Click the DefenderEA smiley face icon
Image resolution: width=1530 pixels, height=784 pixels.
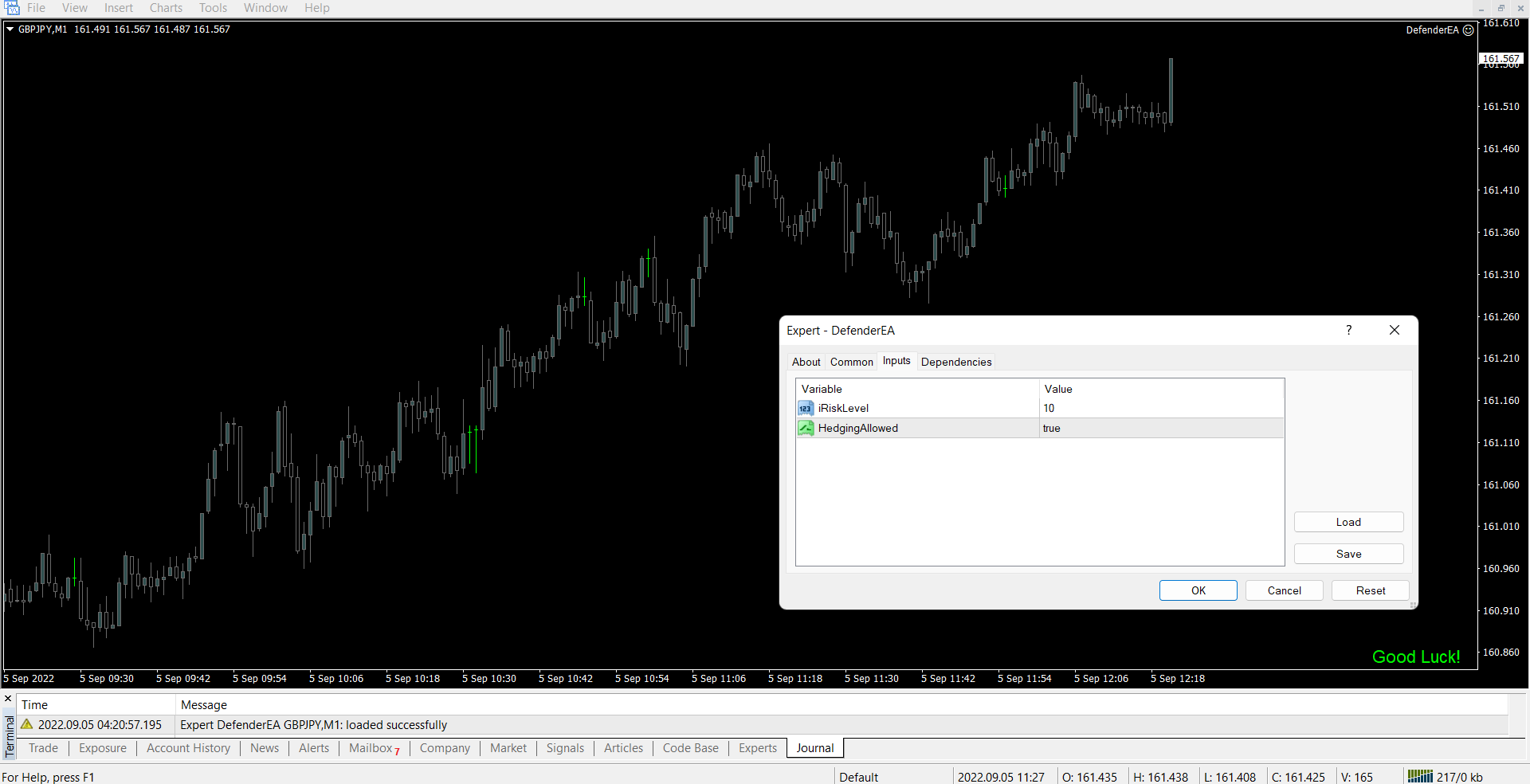point(1468,30)
